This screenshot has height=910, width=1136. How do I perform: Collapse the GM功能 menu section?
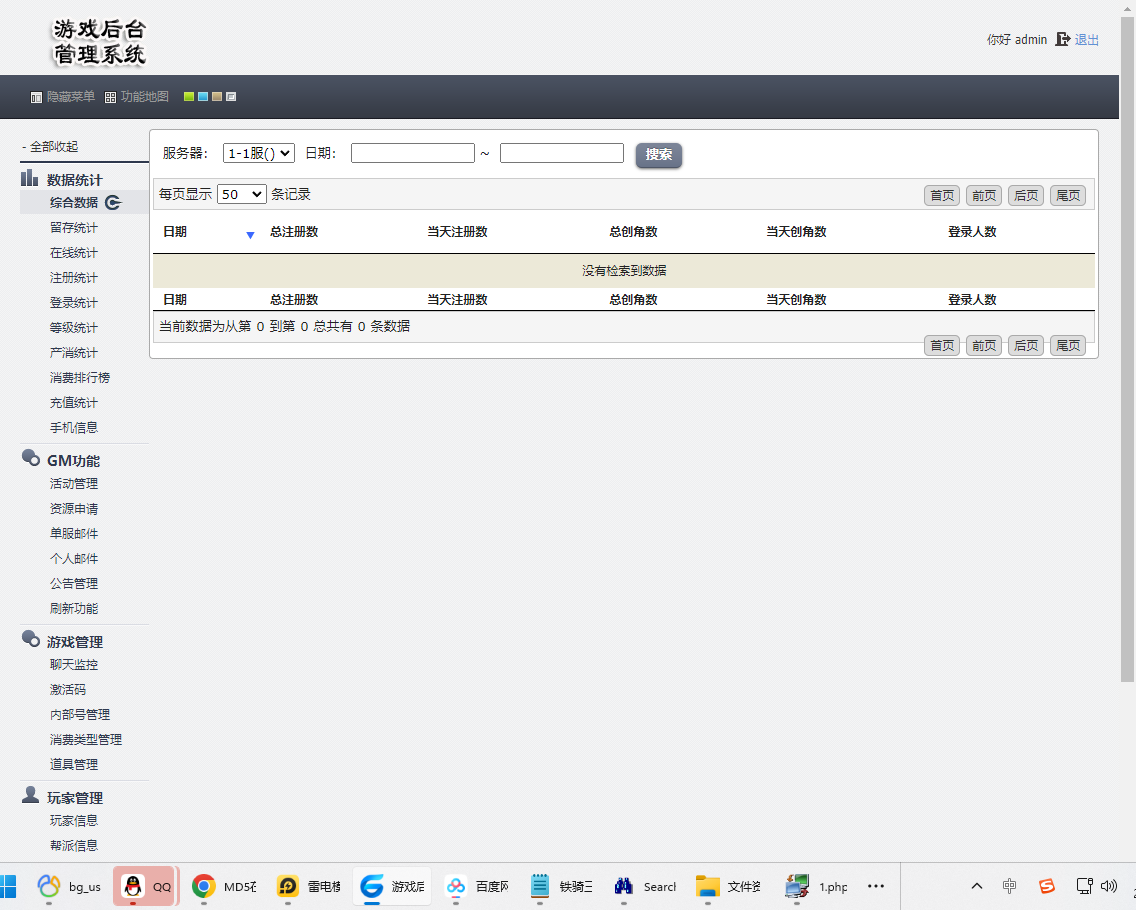(73, 461)
